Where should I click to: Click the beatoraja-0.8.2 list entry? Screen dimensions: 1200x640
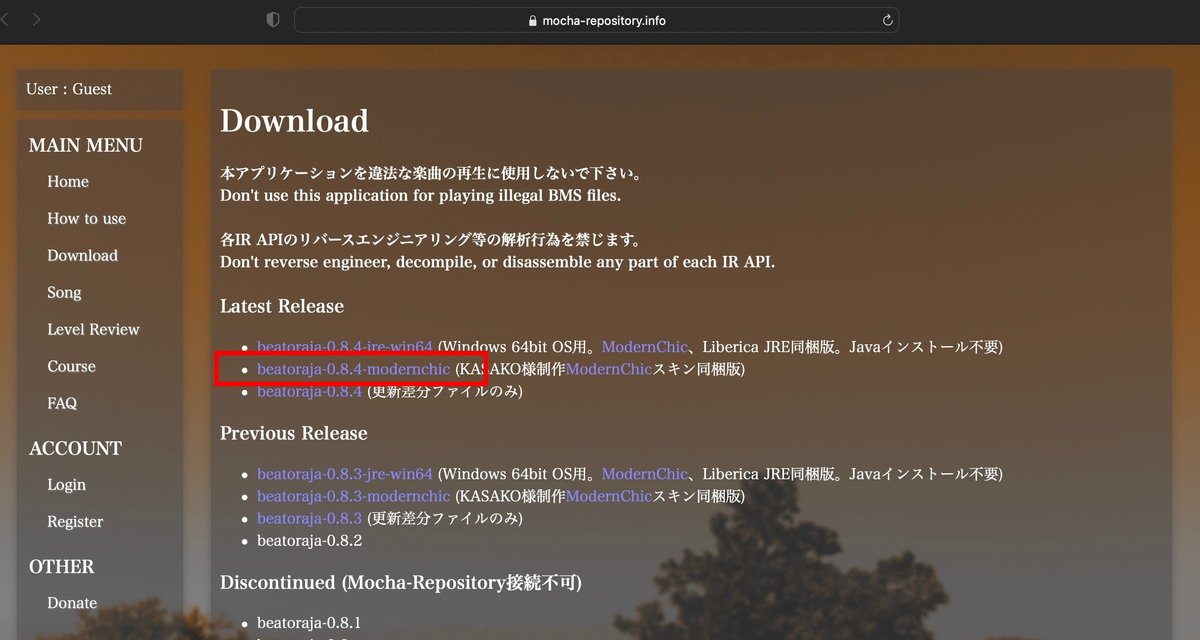[309, 541]
